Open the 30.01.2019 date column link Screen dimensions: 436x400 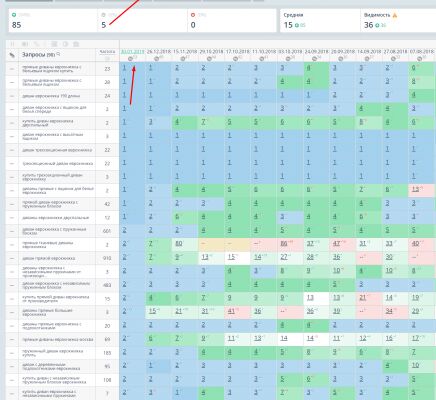pos(132,52)
